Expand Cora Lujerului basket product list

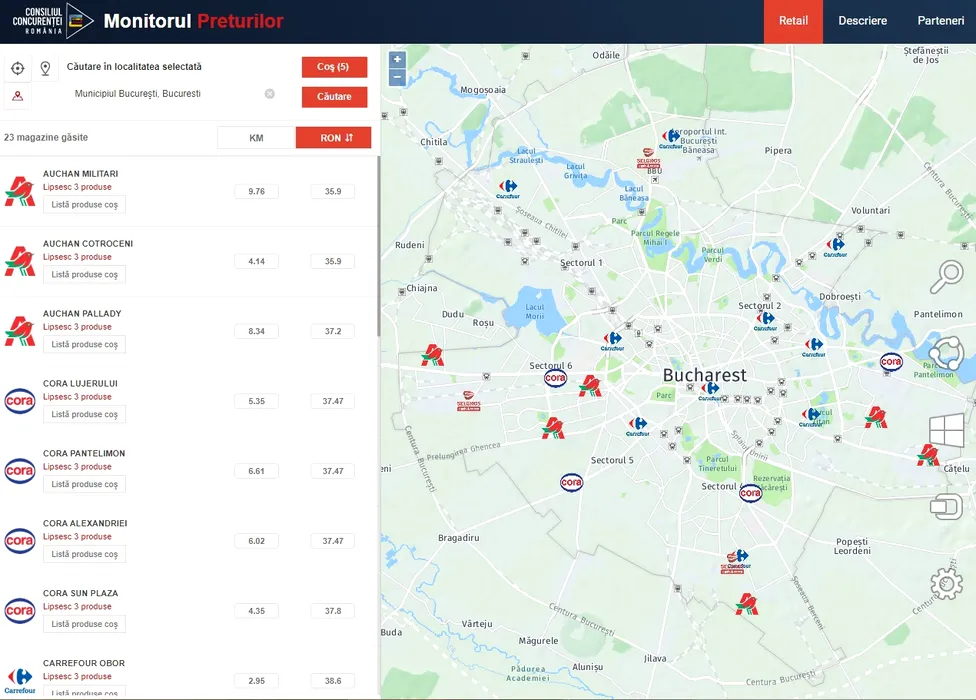[x=84, y=414]
